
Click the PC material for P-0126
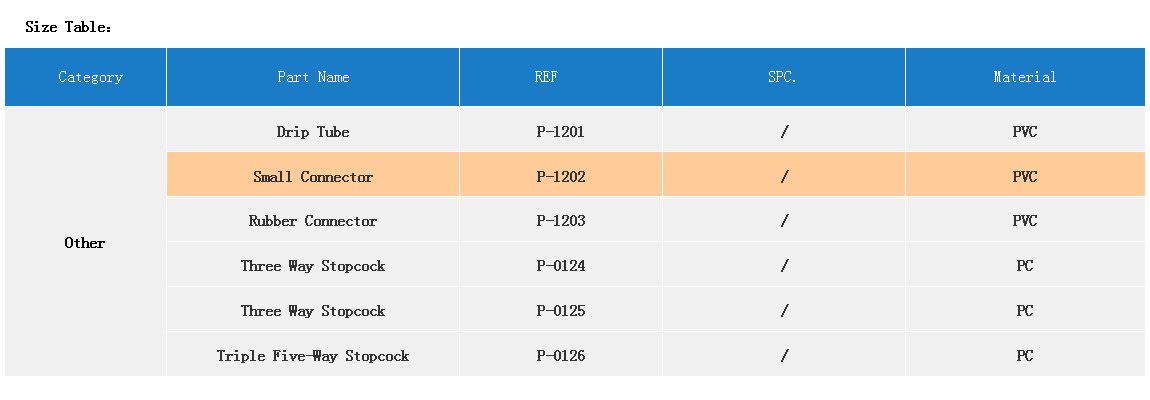pos(1024,356)
